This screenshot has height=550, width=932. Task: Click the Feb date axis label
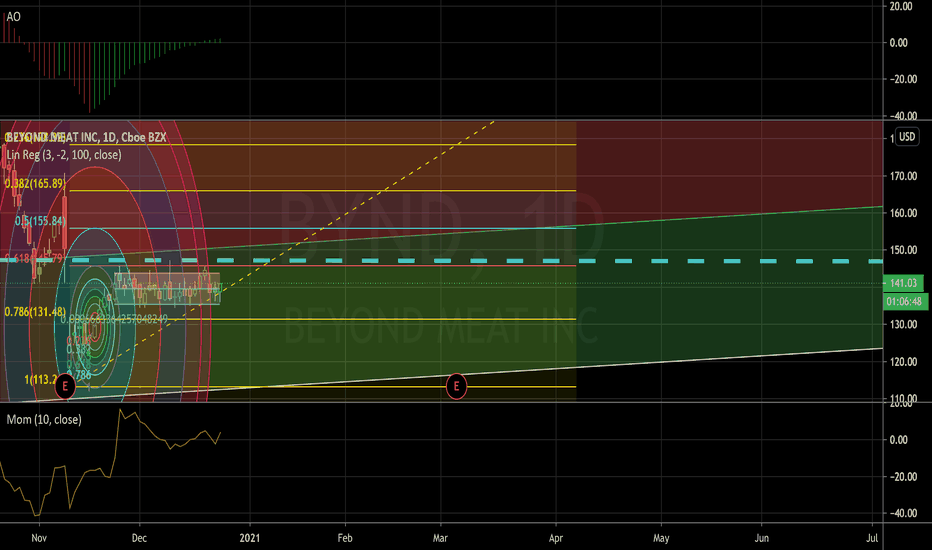[x=345, y=538]
